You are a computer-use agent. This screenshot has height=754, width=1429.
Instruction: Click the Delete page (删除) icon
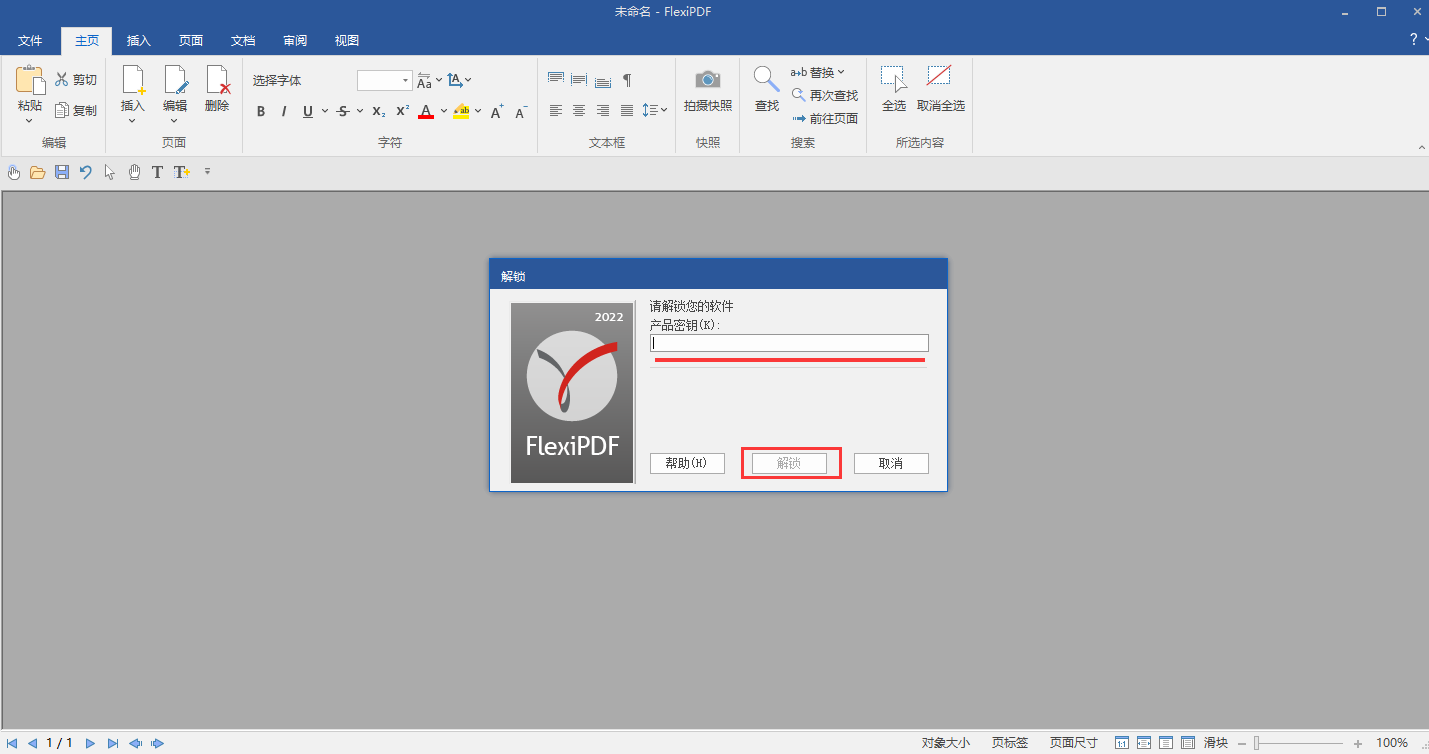217,80
